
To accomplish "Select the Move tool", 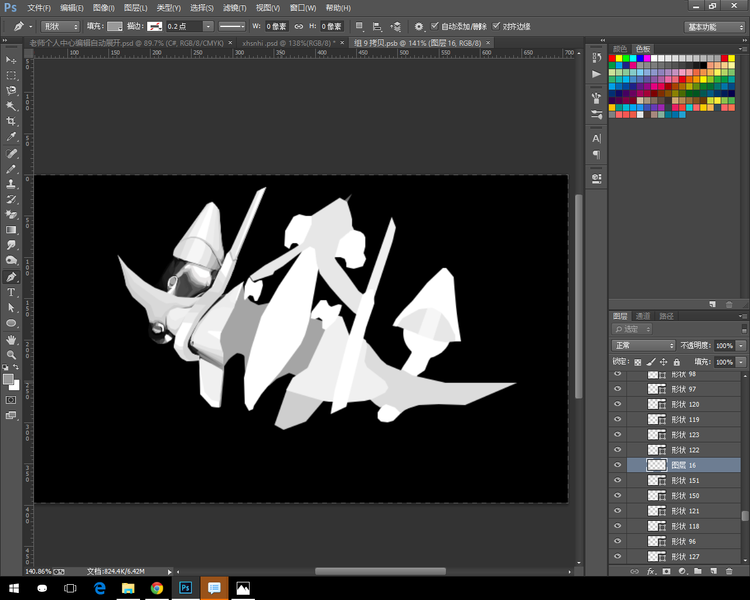I will (11, 60).
